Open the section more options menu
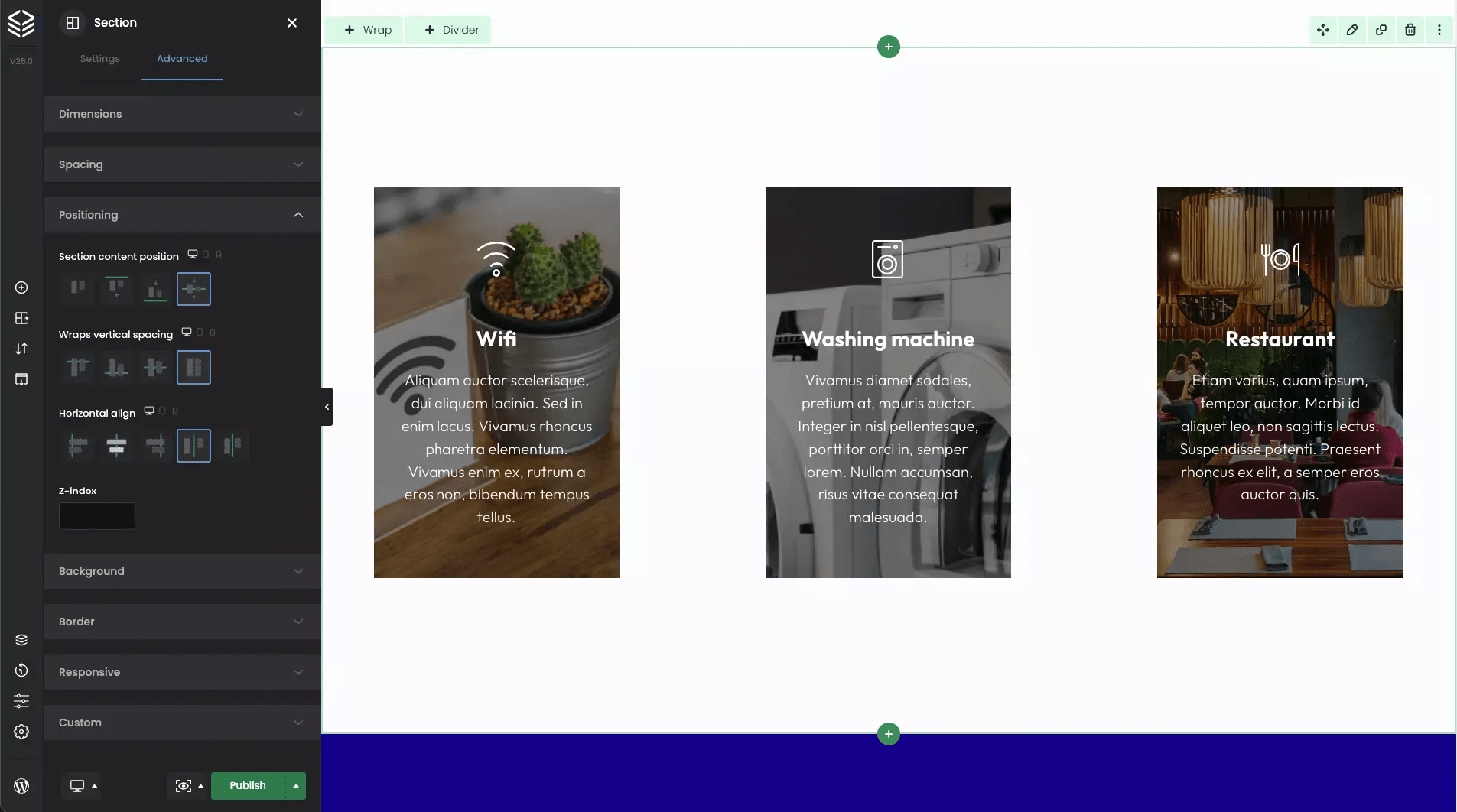This screenshot has height=812, width=1457. (1439, 30)
